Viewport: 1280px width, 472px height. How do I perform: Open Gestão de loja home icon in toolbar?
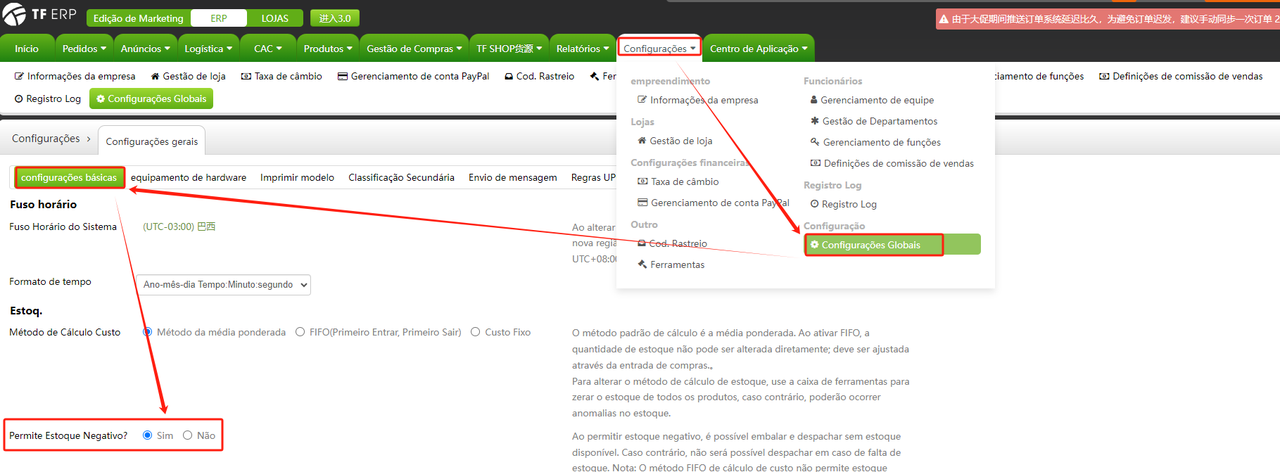point(155,76)
